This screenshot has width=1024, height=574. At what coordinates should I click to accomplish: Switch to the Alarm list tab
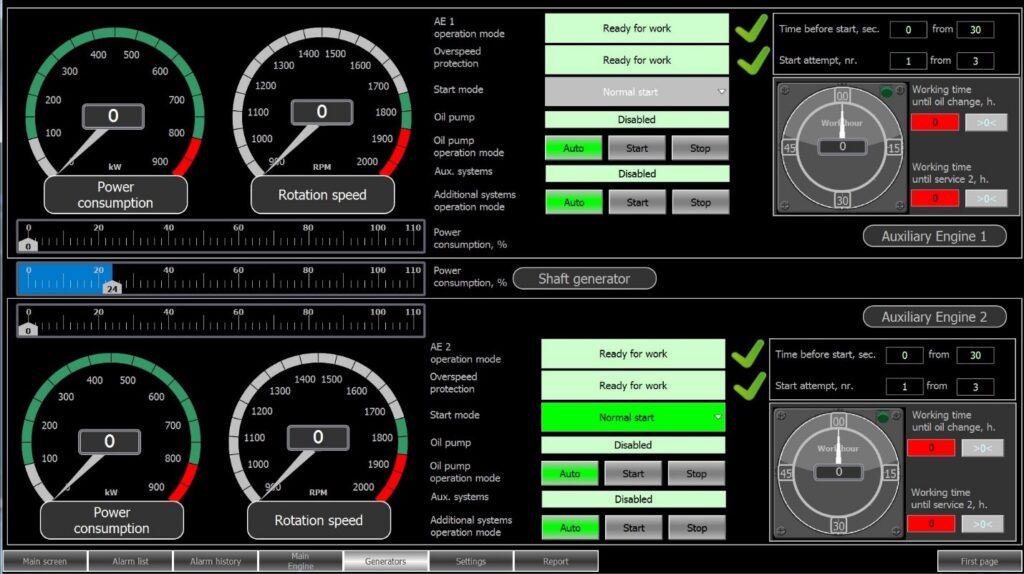click(x=130, y=561)
